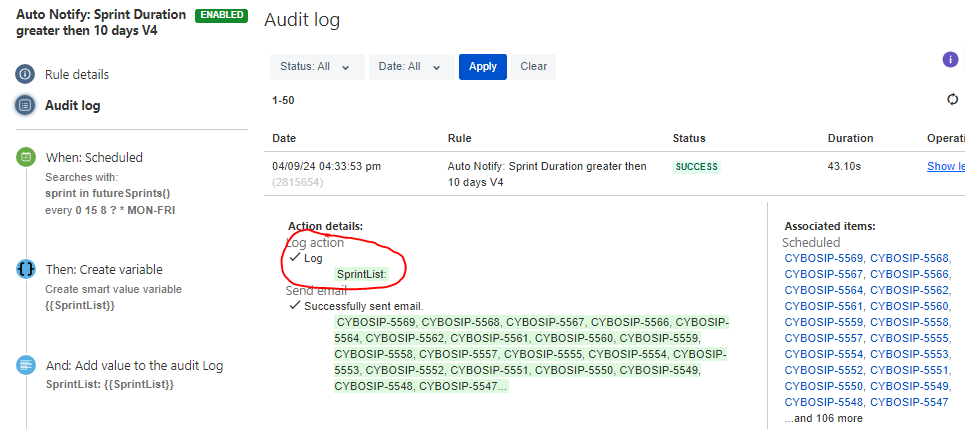
Task: Open associated issue CYBOSIP-5550
Action: (824, 386)
